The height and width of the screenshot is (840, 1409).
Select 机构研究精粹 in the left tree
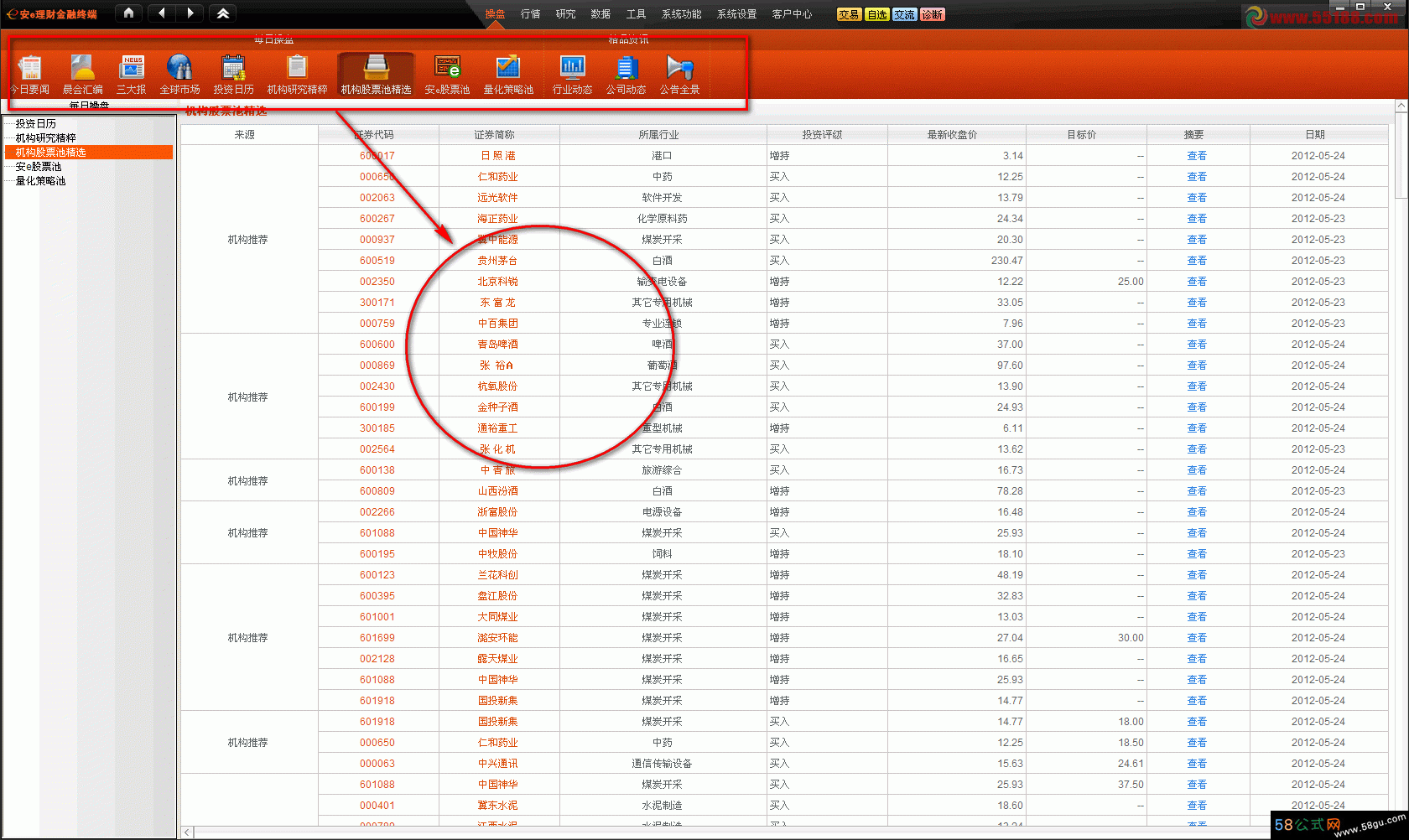[x=45, y=137]
